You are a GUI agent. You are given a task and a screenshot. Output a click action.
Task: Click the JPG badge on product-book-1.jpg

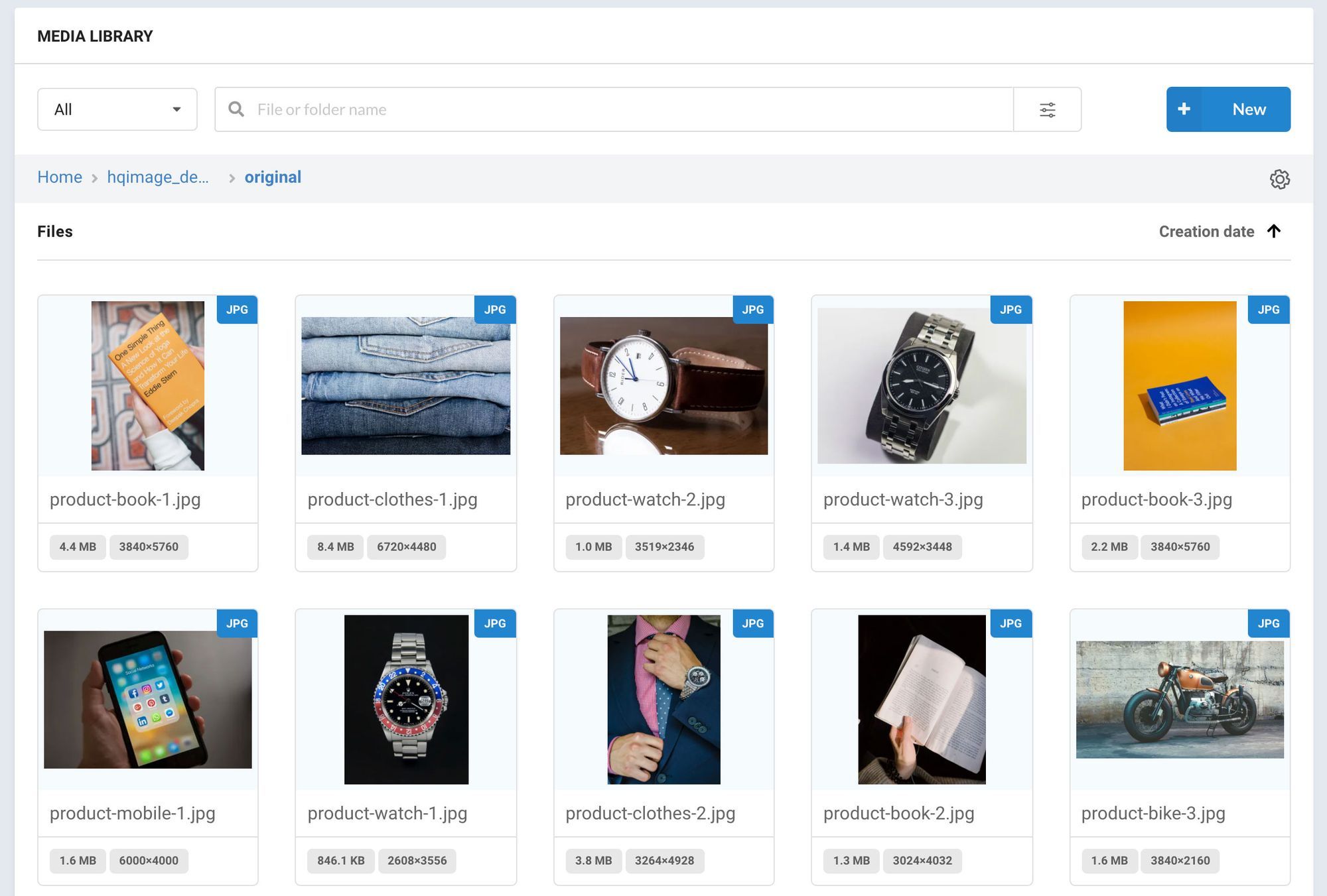[x=237, y=310]
